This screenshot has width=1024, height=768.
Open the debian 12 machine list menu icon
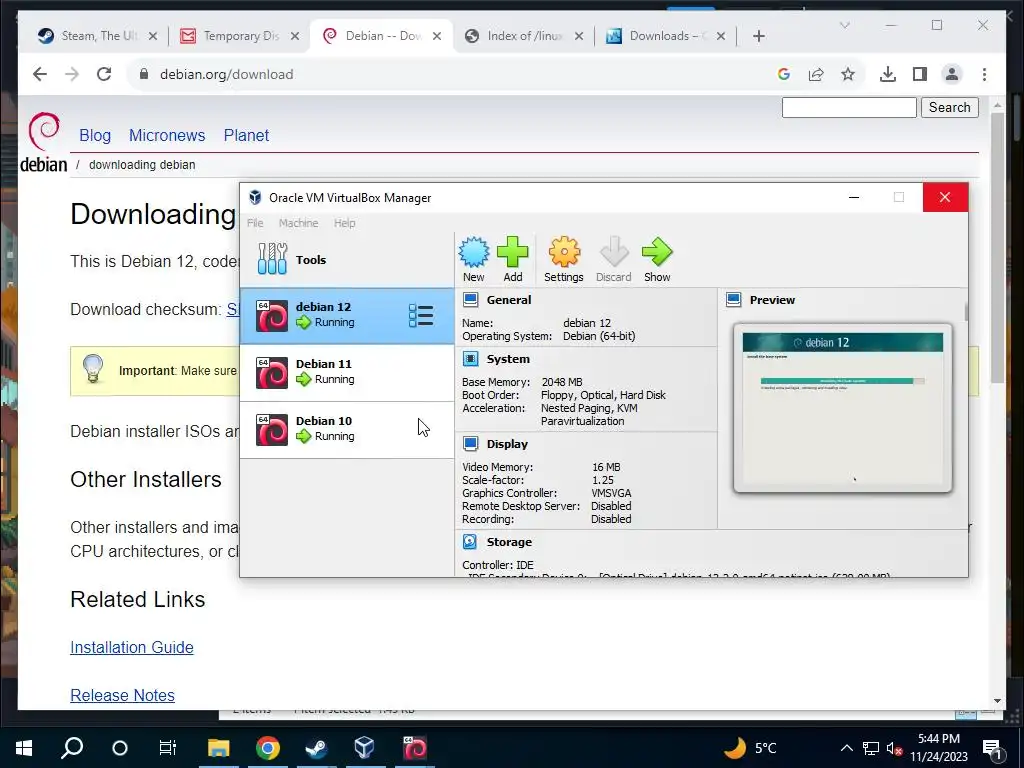(x=421, y=315)
